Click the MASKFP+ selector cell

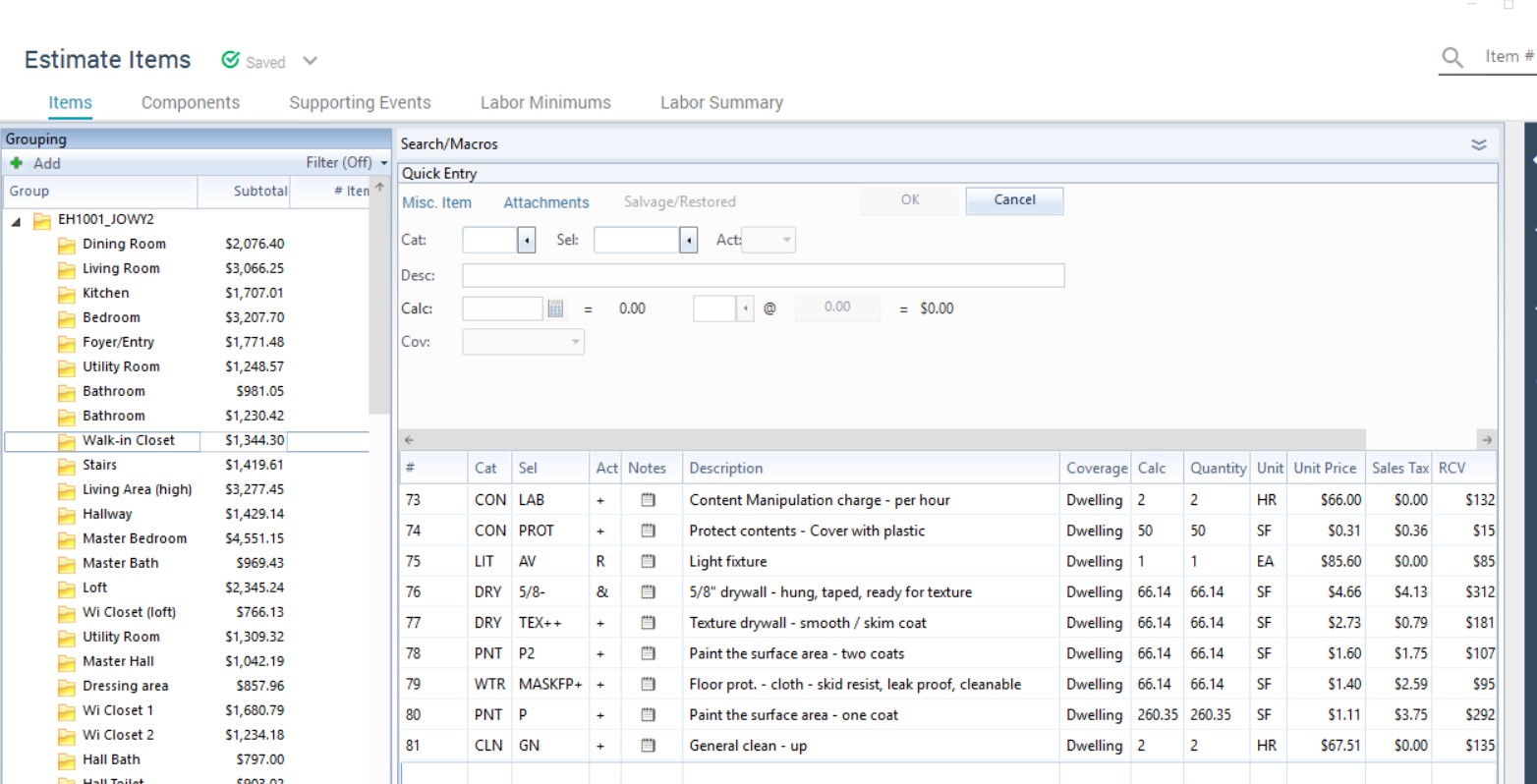coord(550,685)
